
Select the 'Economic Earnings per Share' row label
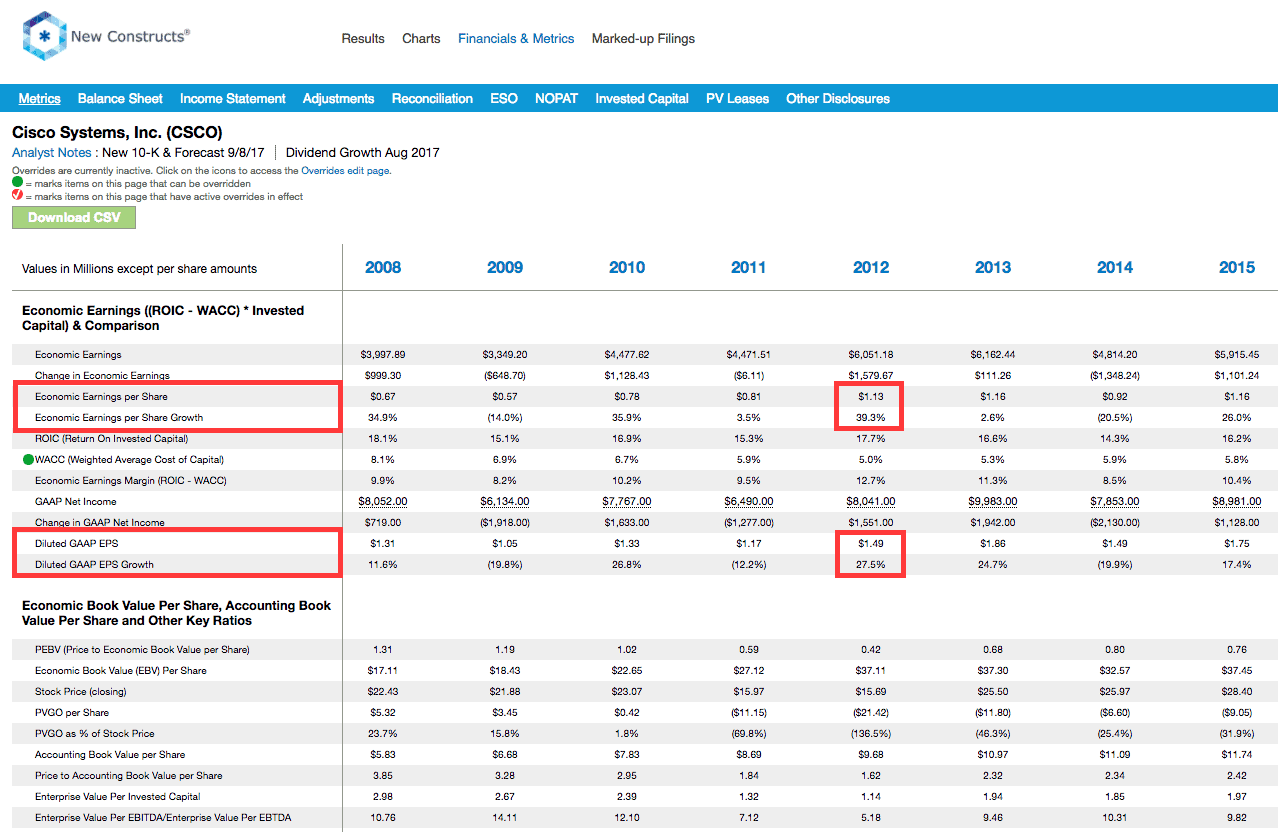tap(102, 397)
